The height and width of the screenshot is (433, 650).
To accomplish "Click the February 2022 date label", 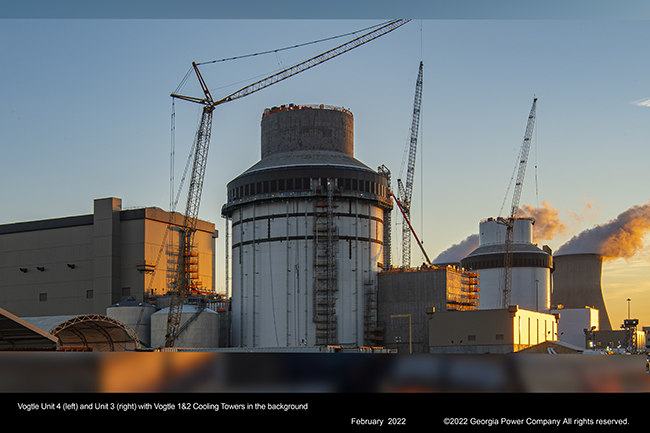I will [x=378, y=421].
